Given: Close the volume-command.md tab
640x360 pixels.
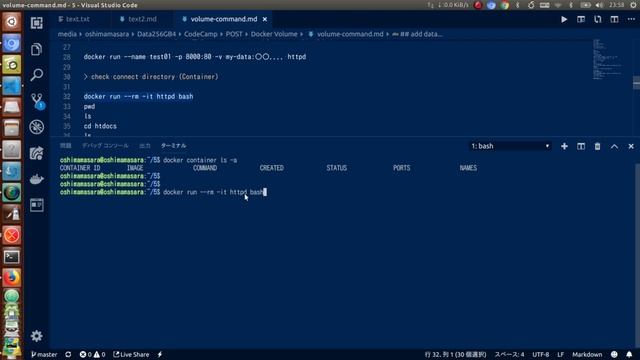Looking at the screenshot, I should coord(264,19).
